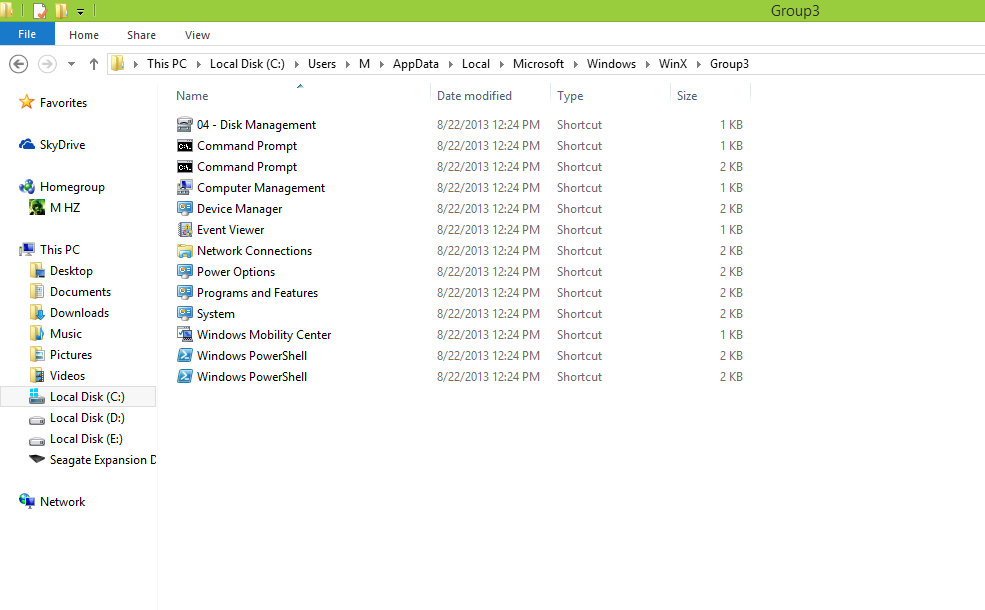Switch to the Home ribbon tab
Viewport: 985px width, 610px height.
(84, 35)
